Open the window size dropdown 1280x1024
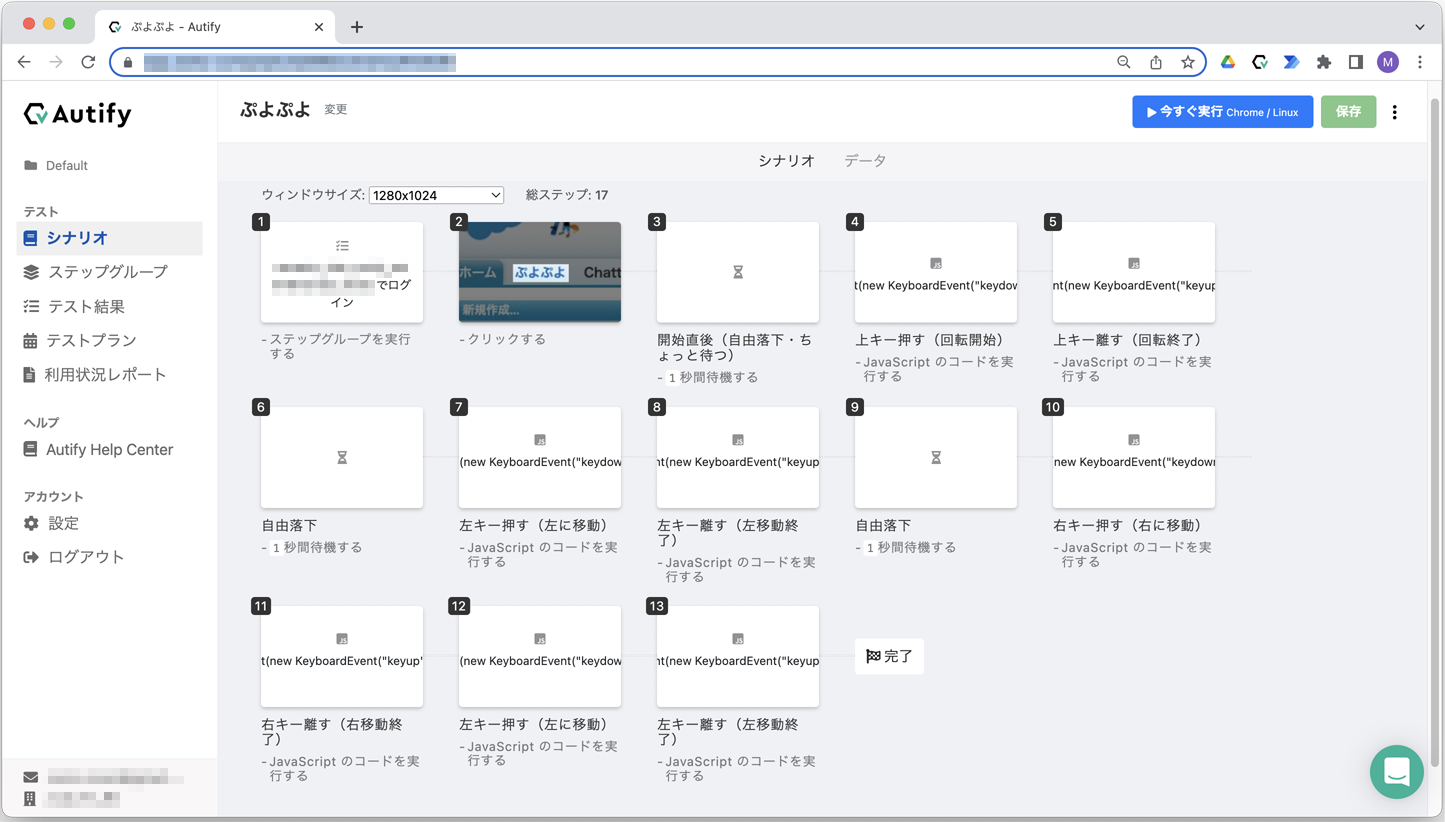Image resolution: width=1445 pixels, height=822 pixels. (x=436, y=195)
